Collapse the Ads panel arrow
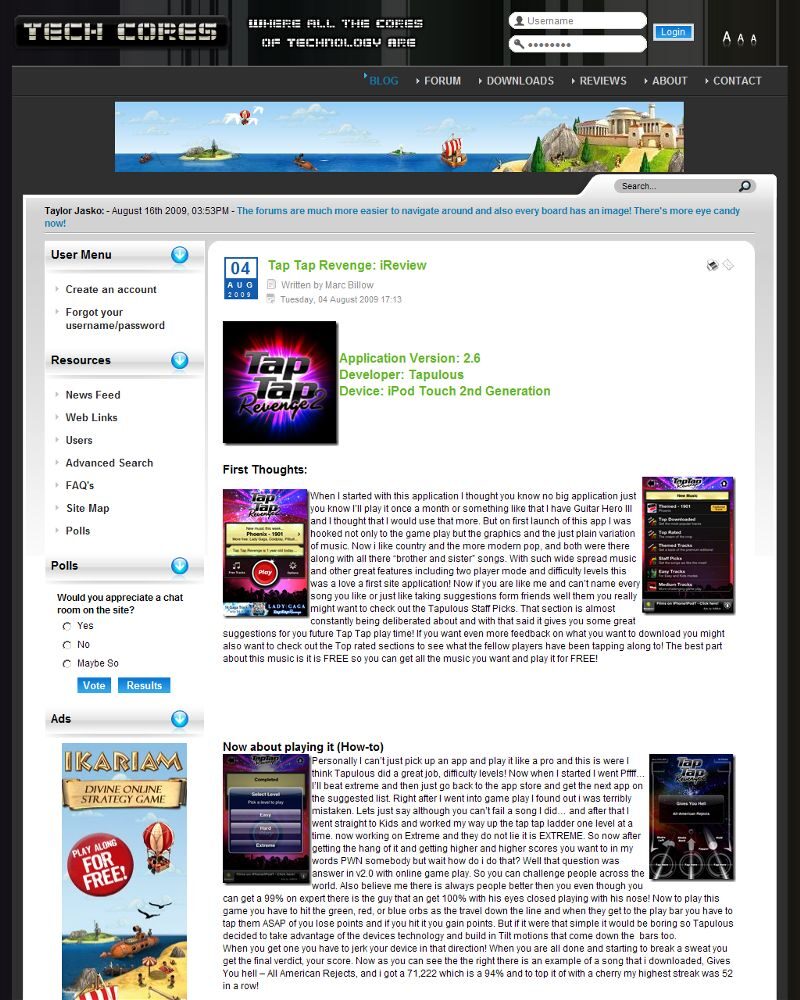Viewport: 800px width, 1000px height. click(x=180, y=719)
